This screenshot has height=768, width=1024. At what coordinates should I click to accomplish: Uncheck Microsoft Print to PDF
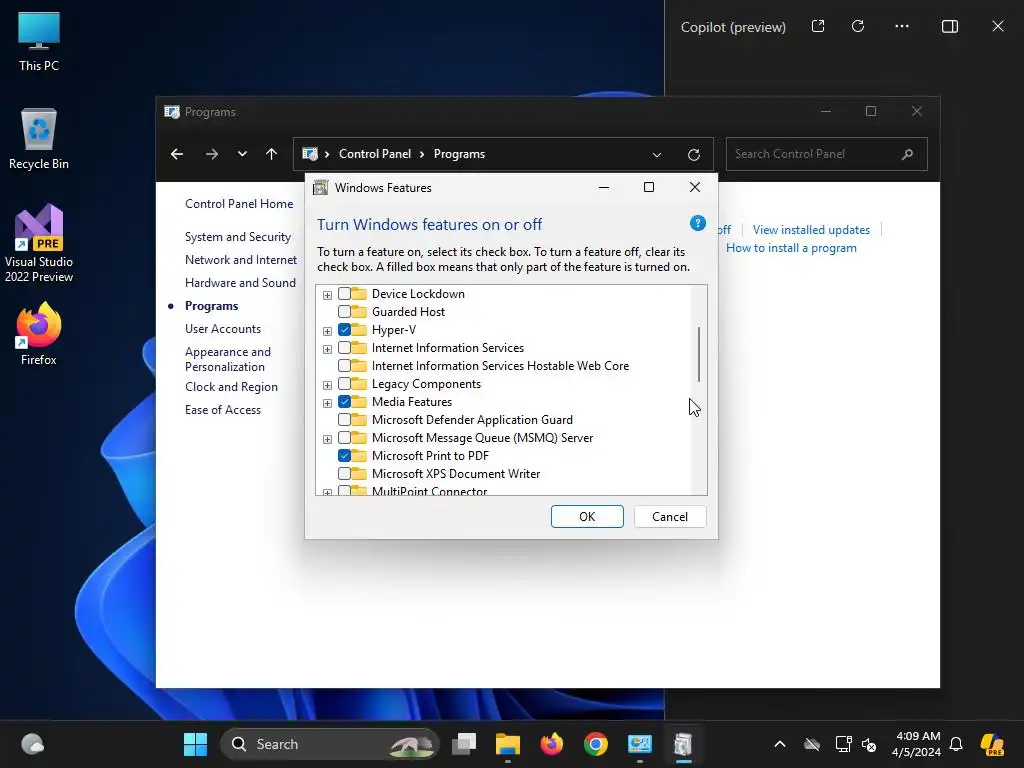coord(344,455)
